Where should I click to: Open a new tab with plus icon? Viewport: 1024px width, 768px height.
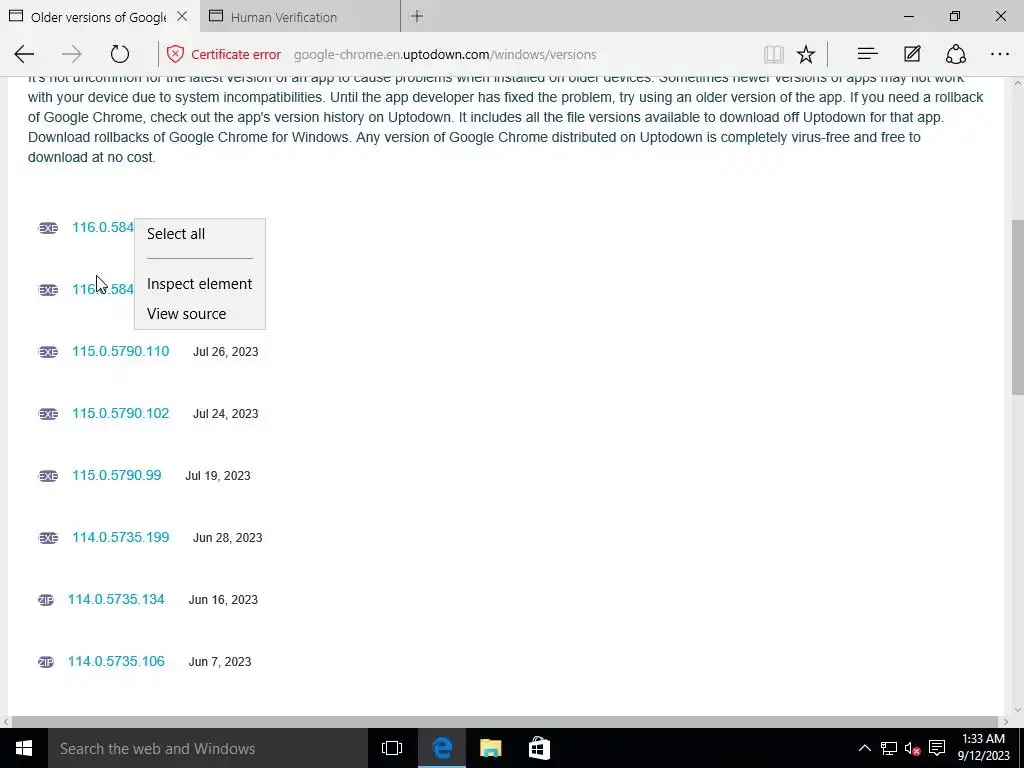click(417, 16)
